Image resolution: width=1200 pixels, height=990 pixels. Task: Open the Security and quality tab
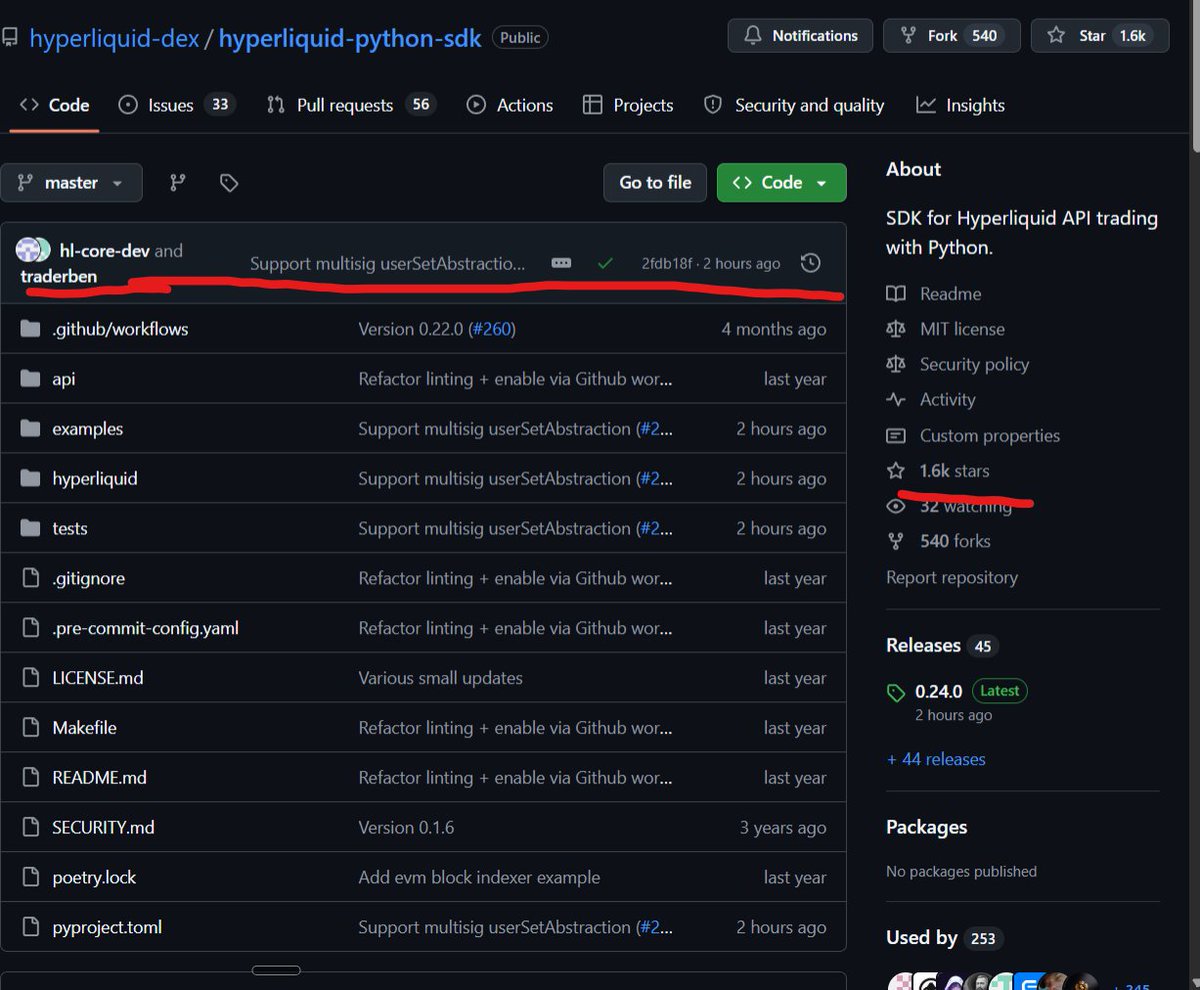[x=794, y=105]
